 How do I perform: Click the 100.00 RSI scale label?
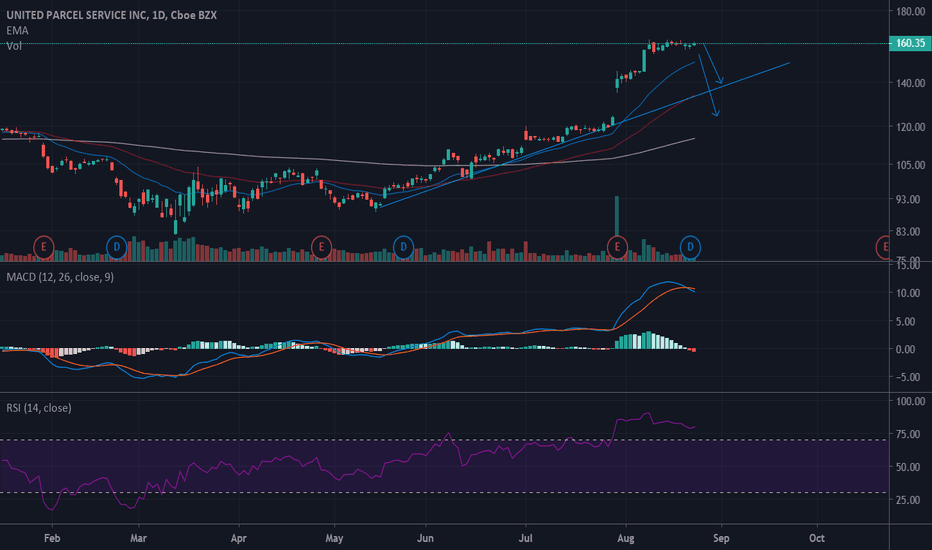click(911, 401)
